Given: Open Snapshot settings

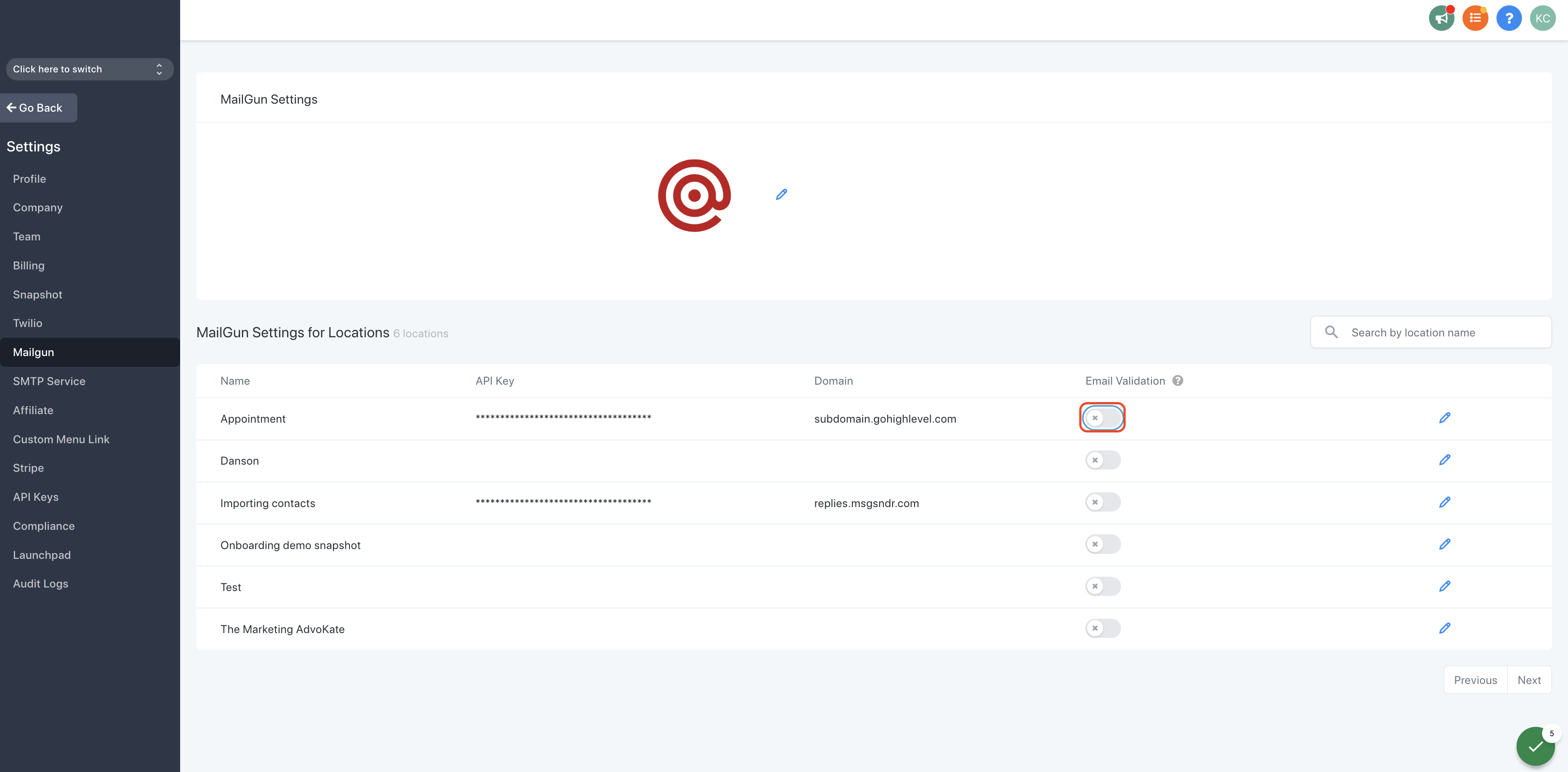Looking at the screenshot, I should 38,294.
